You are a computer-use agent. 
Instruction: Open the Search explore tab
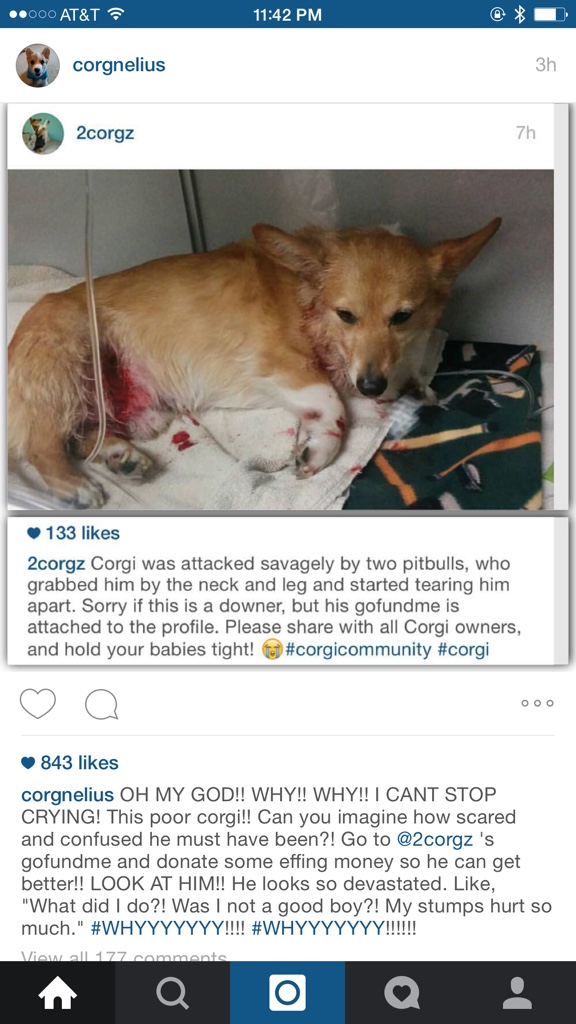[x=172, y=993]
